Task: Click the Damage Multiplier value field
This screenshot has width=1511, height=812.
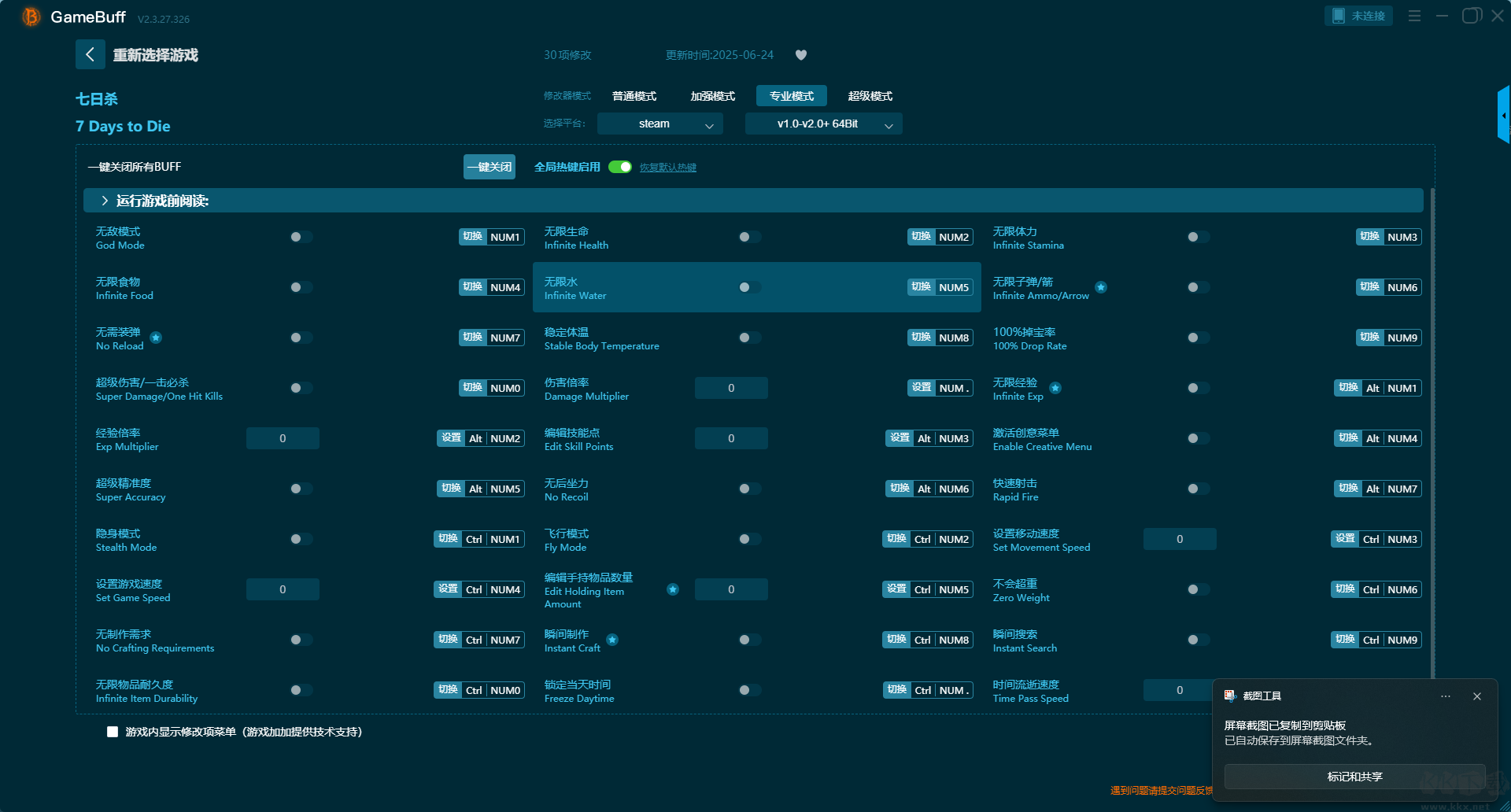Action: (730, 388)
